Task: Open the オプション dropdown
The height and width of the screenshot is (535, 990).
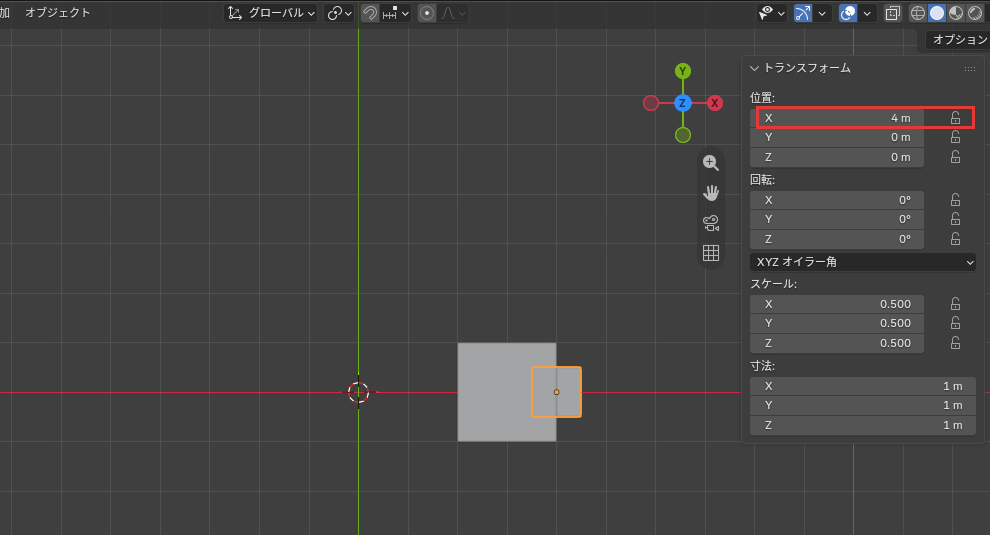Action: tap(958, 40)
